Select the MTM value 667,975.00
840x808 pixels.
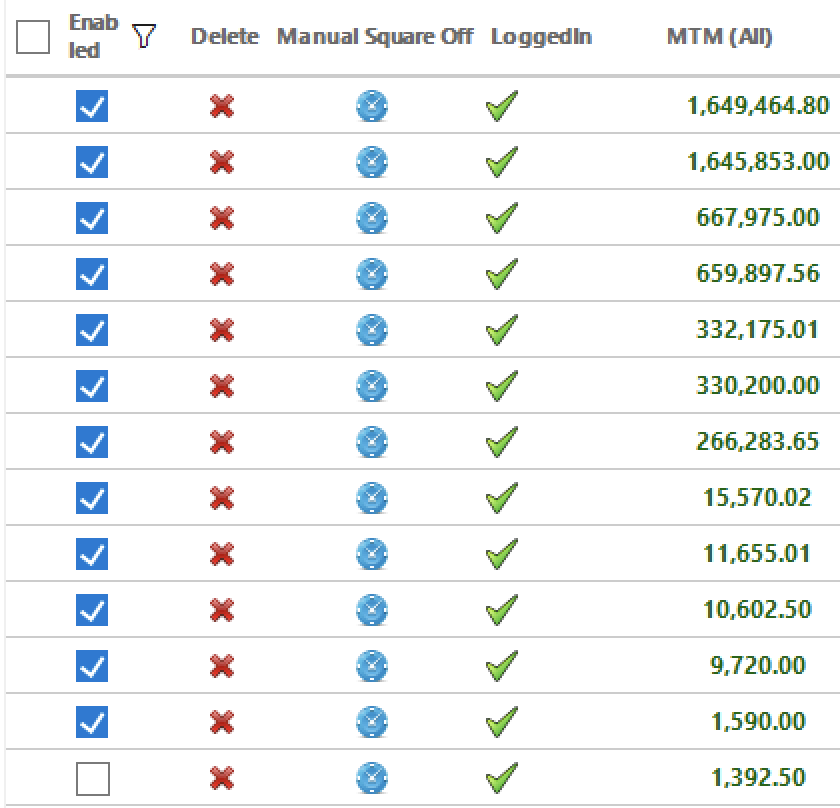[x=758, y=218]
